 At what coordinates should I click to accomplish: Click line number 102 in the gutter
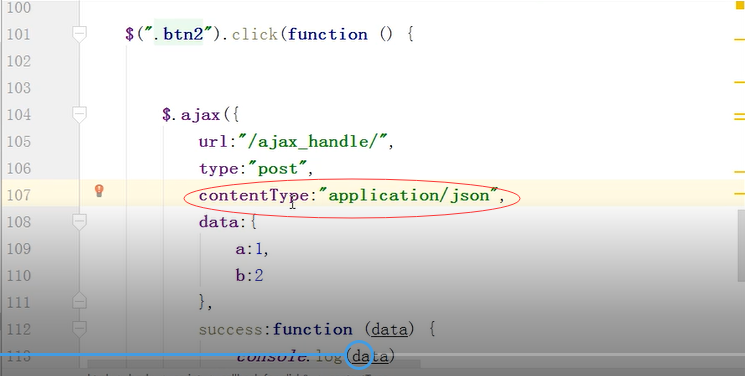[x=19, y=61]
